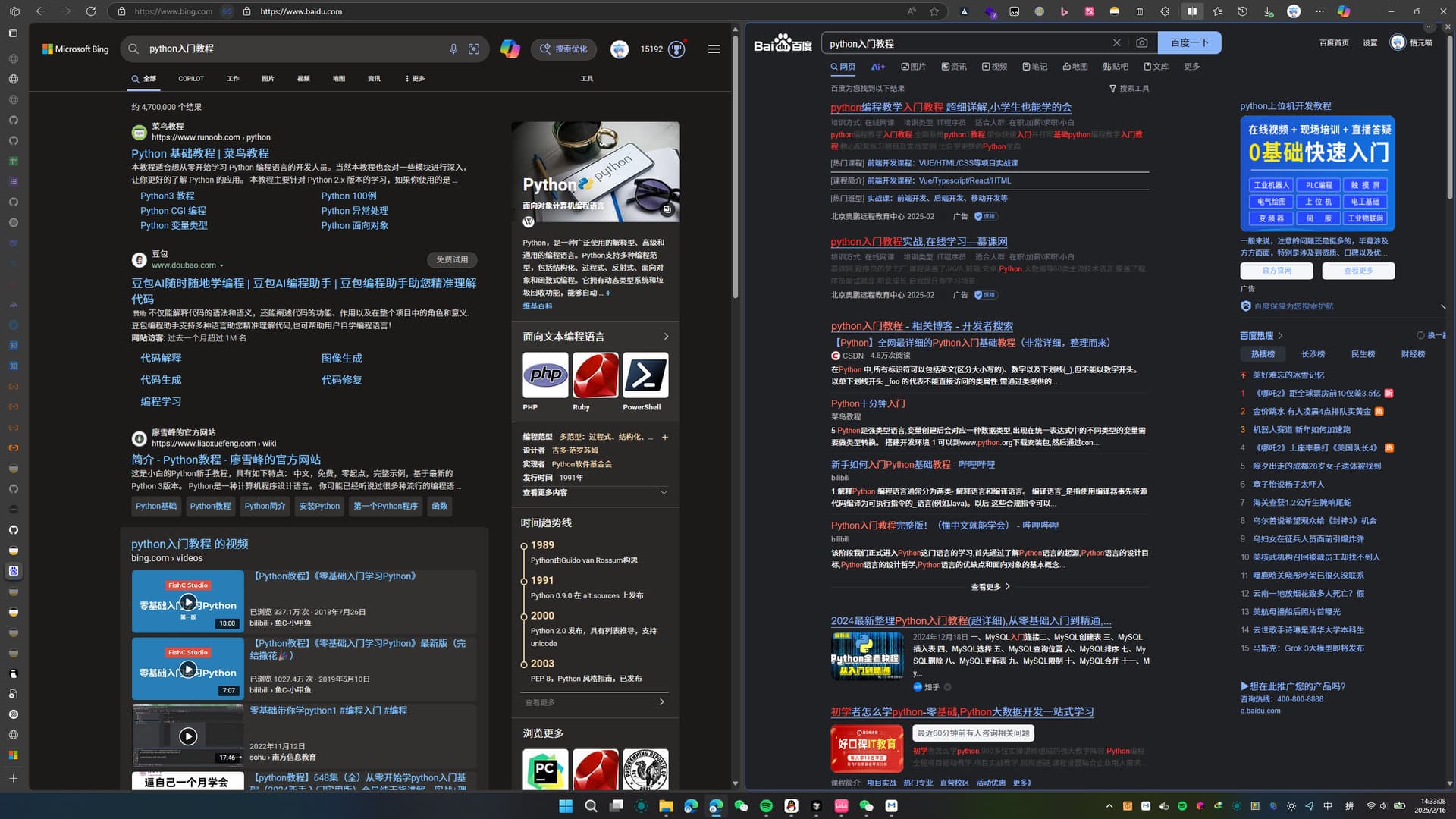Click Baidu camera image search icon
The image size is (1456, 819).
pos(1142,42)
